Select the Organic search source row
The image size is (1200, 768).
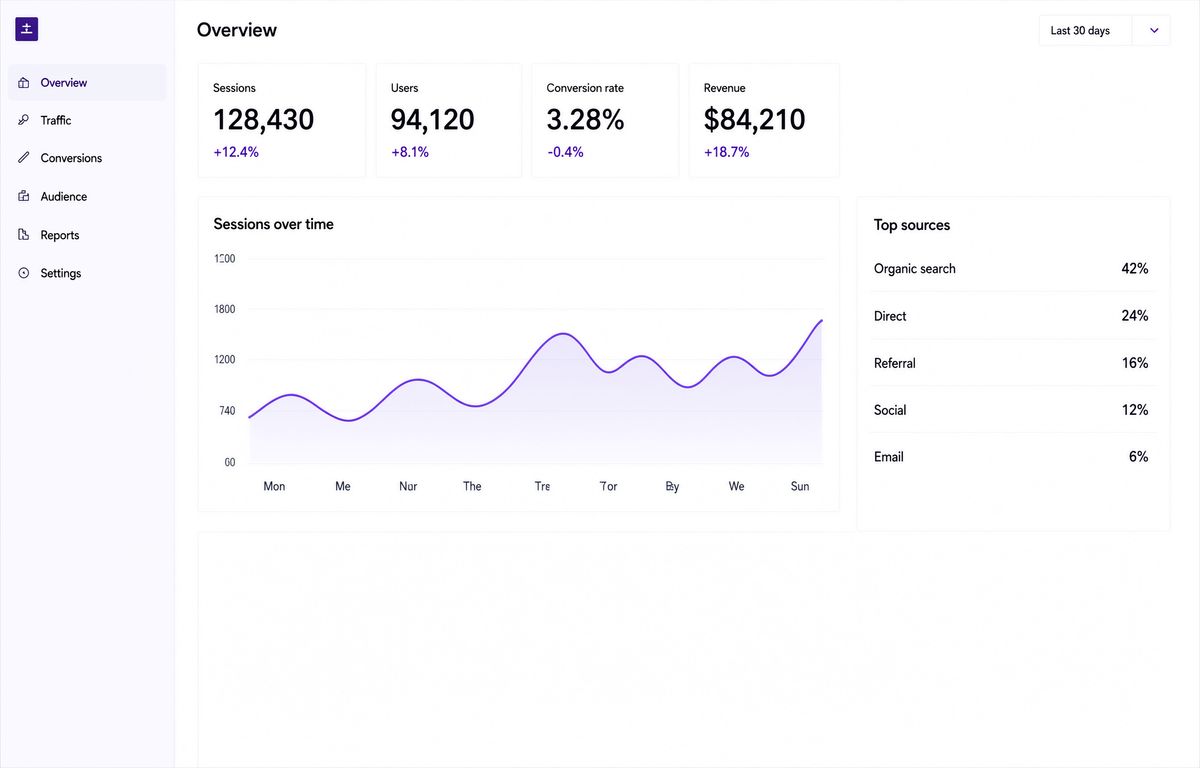1011,268
